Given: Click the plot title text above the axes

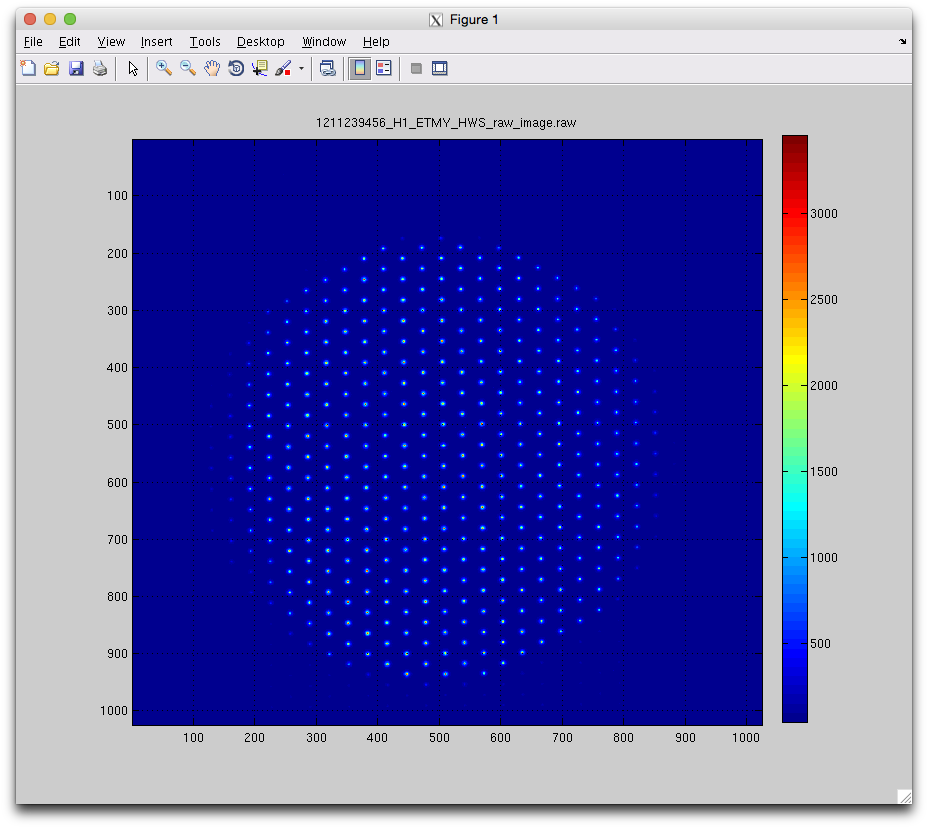Looking at the screenshot, I should 446,123.
